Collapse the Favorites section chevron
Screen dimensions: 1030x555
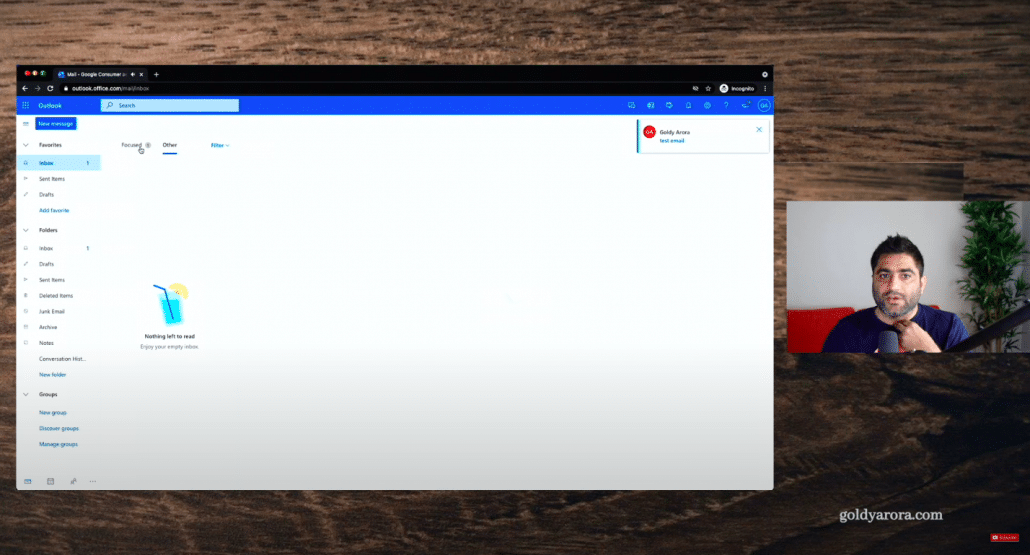click(26, 144)
